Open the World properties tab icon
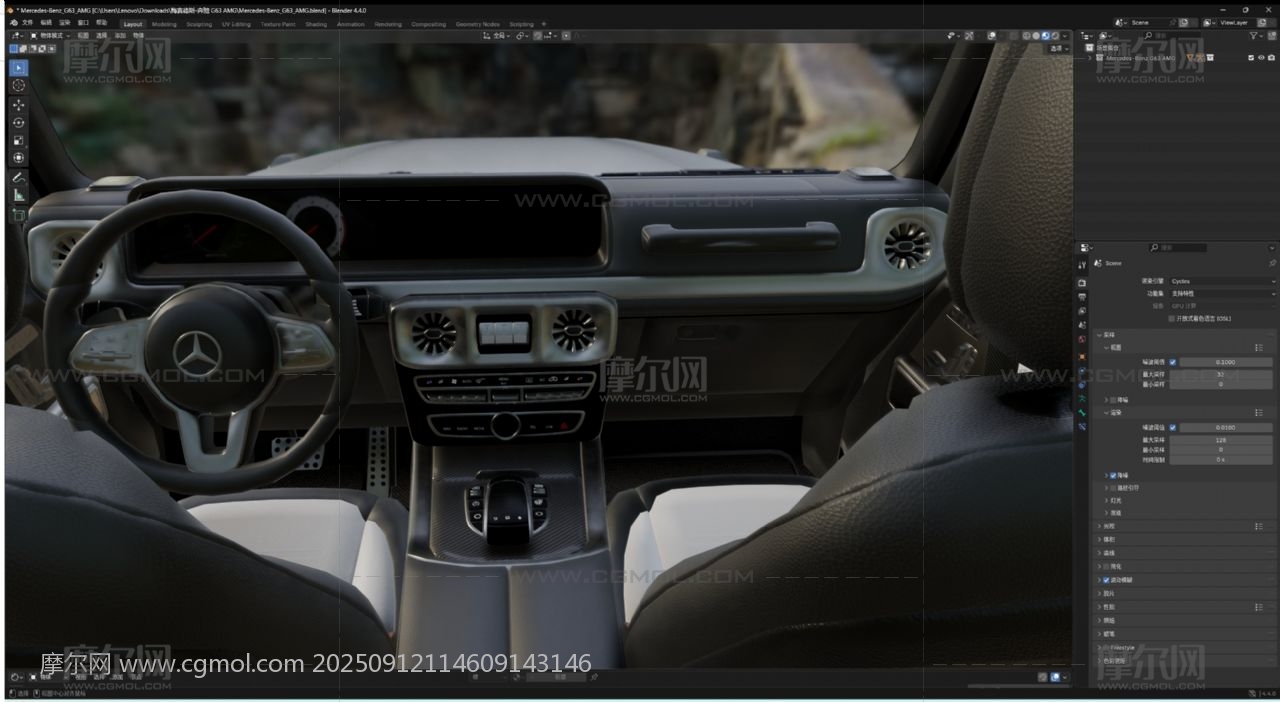Image resolution: width=1280 pixels, height=702 pixels. 1082,340
